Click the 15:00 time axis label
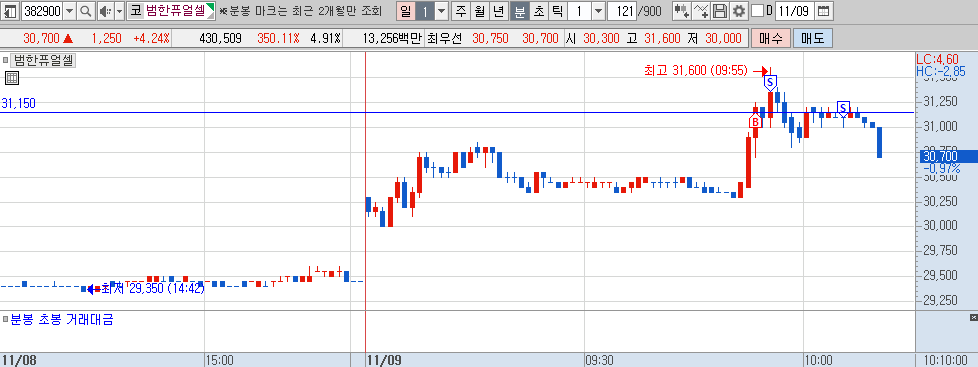Viewport: 978px width, 367px height. (x=219, y=360)
